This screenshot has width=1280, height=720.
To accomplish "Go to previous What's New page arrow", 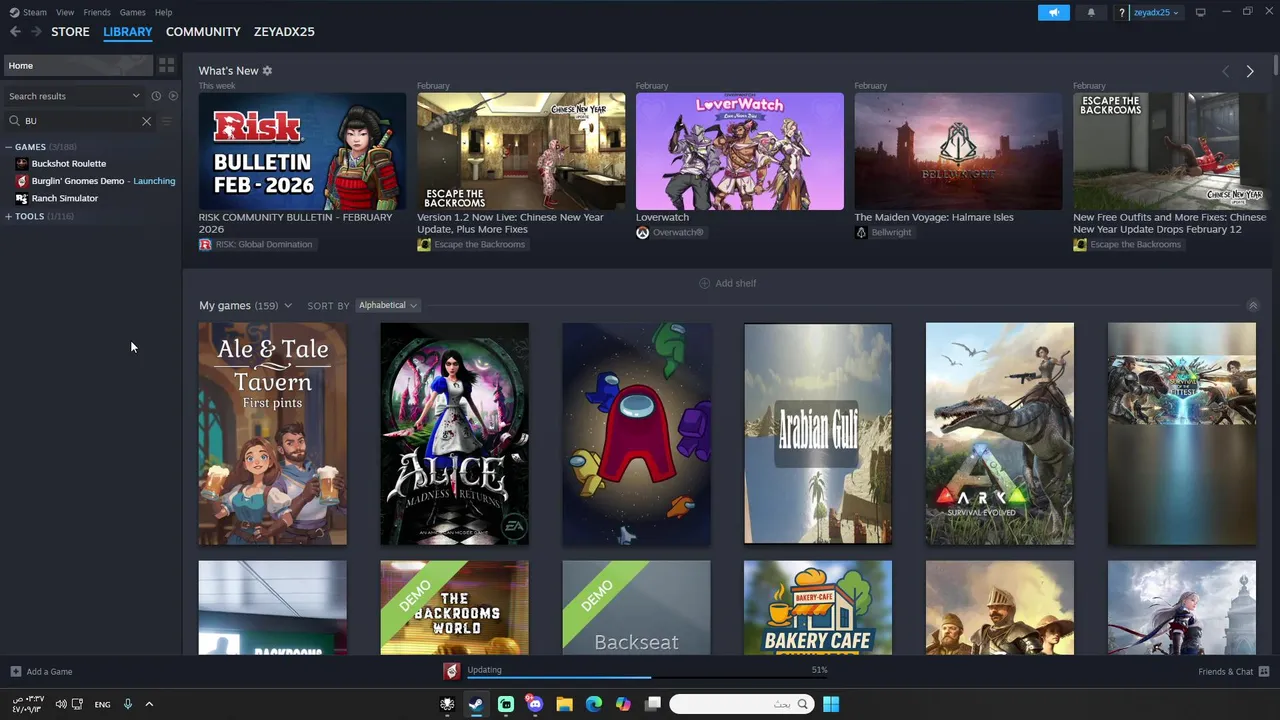I will (x=1225, y=71).
